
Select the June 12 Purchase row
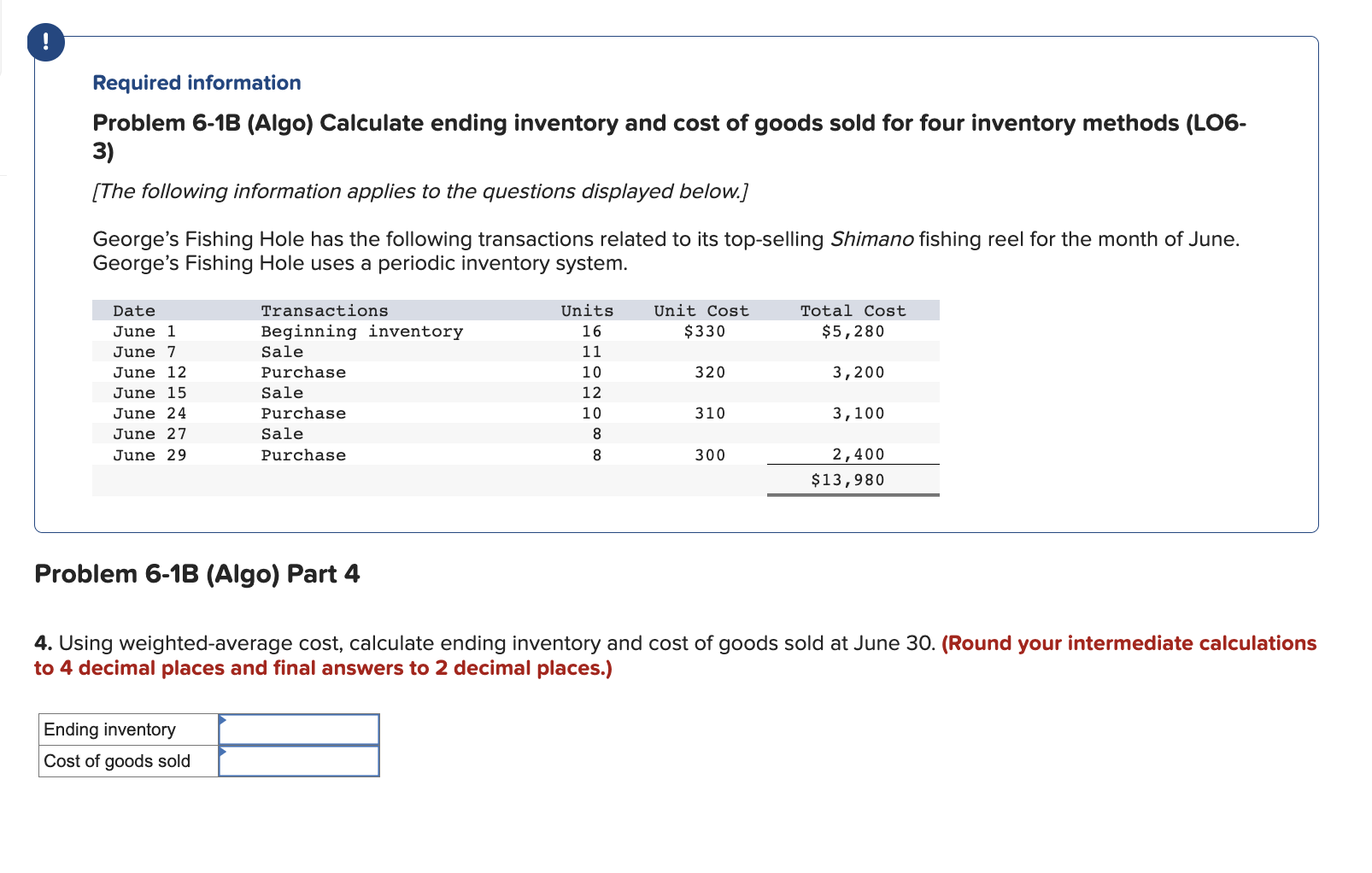point(427,372)
